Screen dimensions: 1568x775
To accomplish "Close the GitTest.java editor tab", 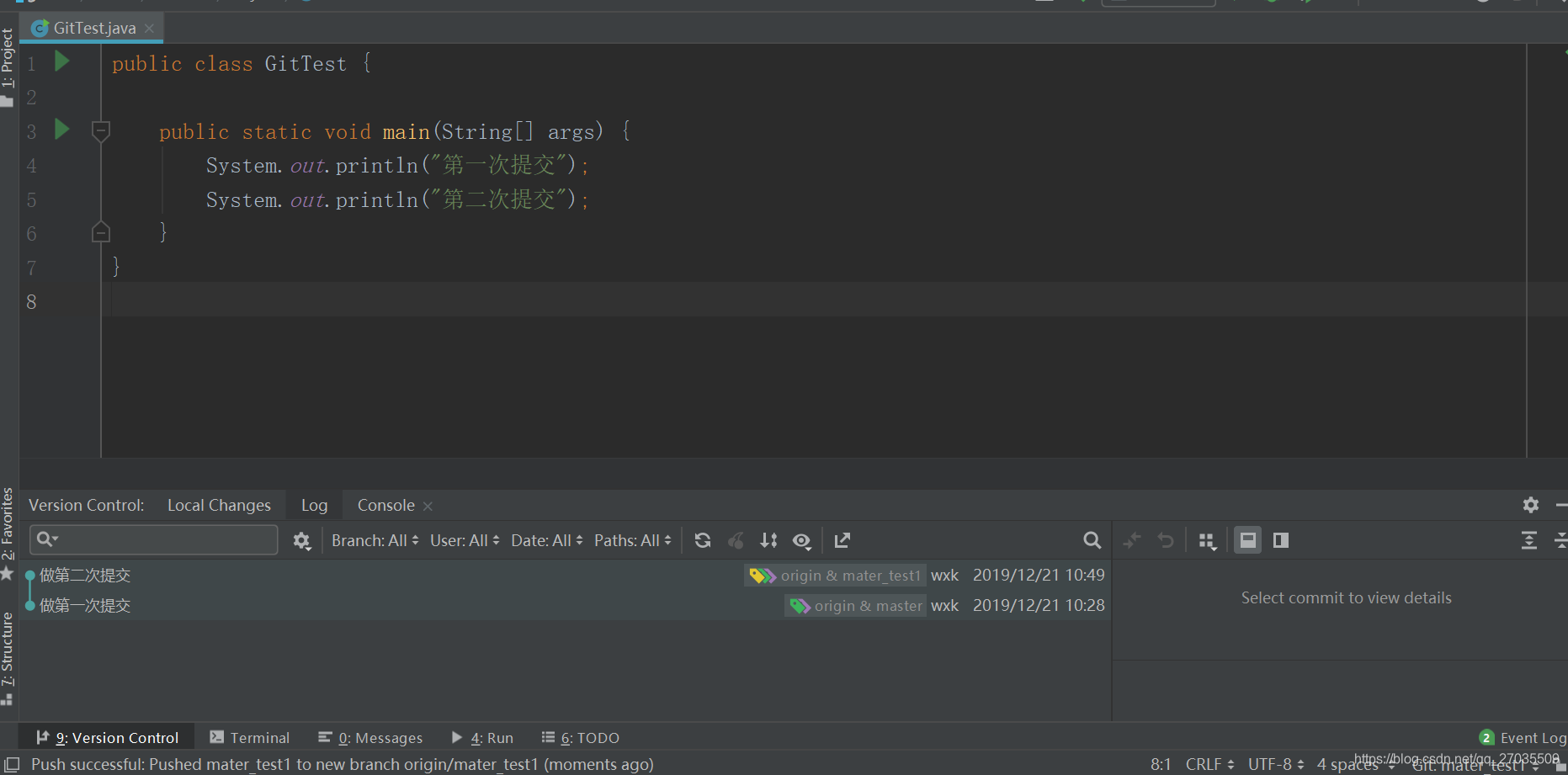I will pos(149,28).
